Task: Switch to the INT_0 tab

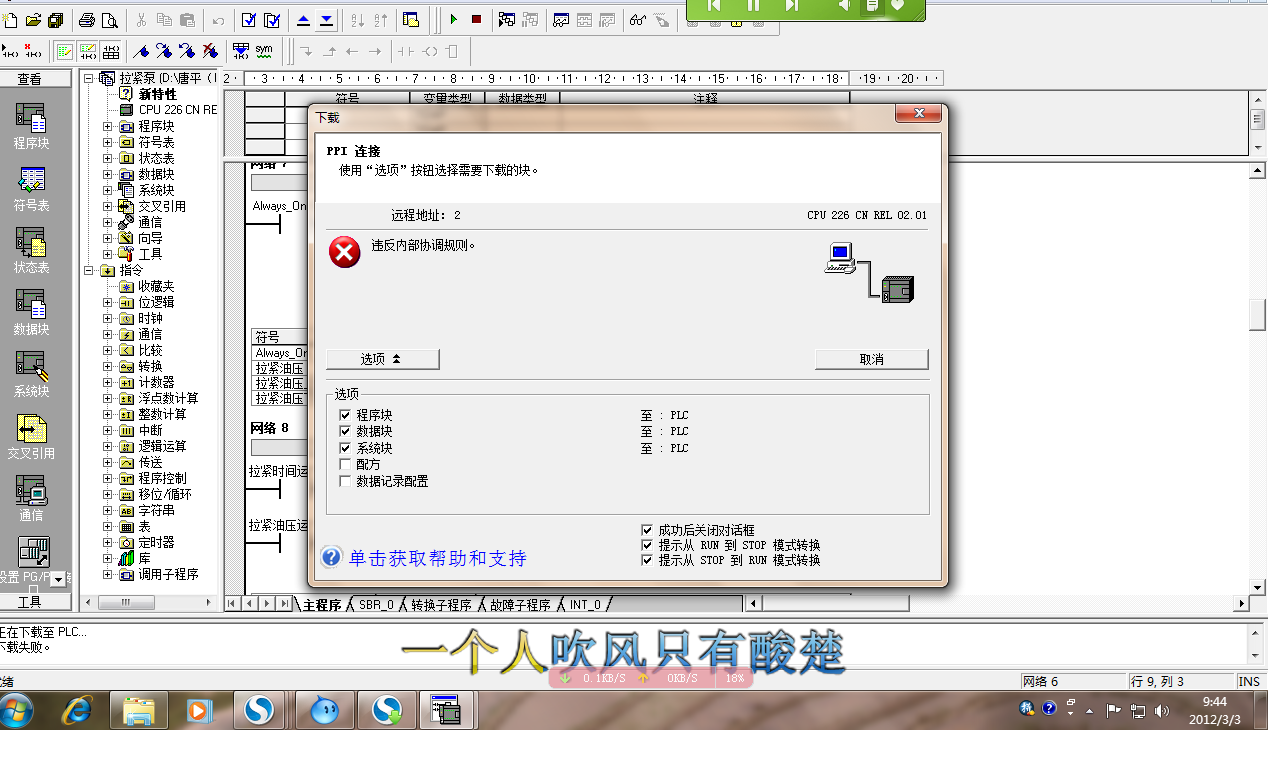Action: pyautogui.click(x=586, y=605)
